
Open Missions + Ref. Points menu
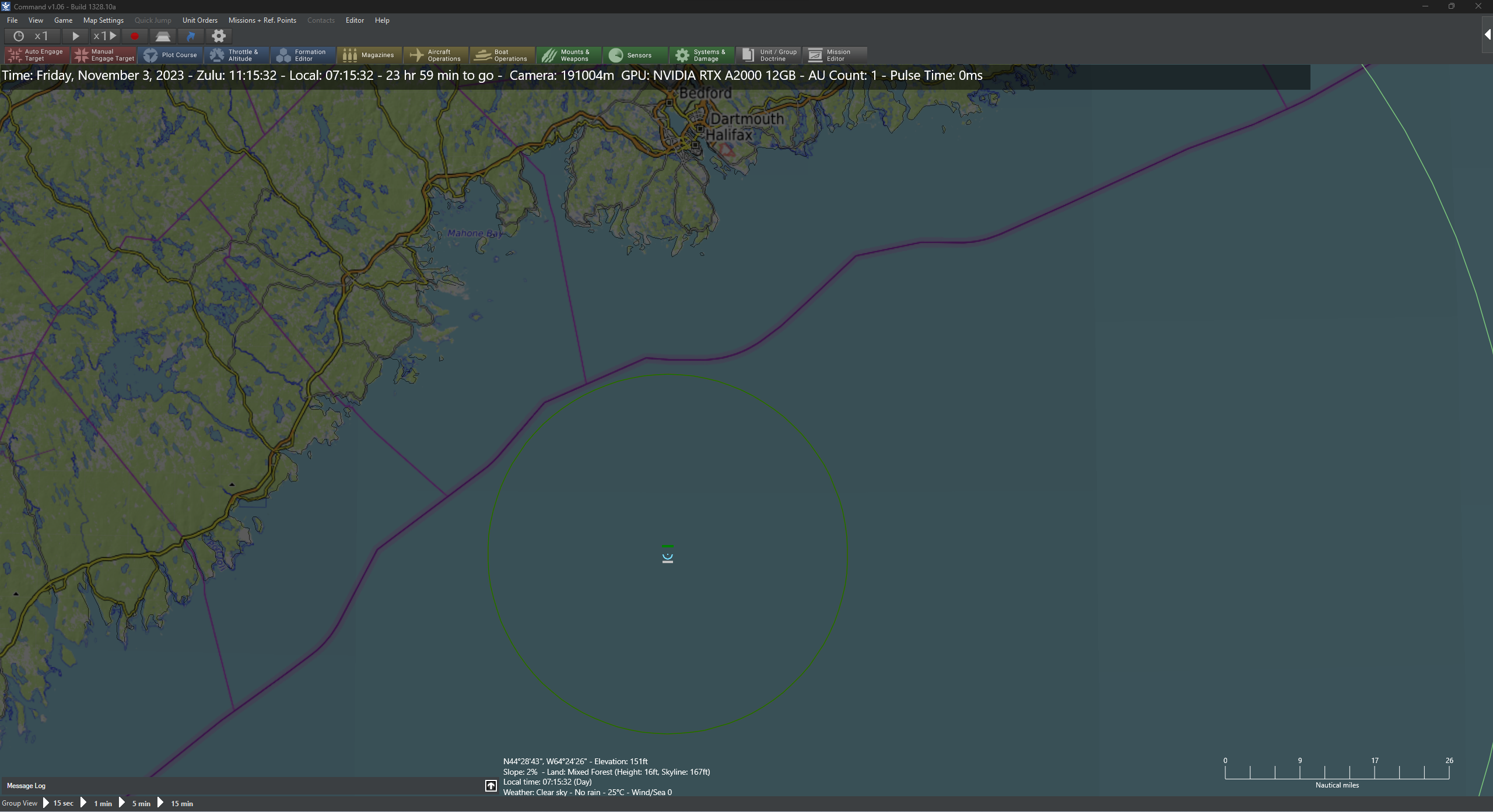pyautogui.click(x=262, y=20)
